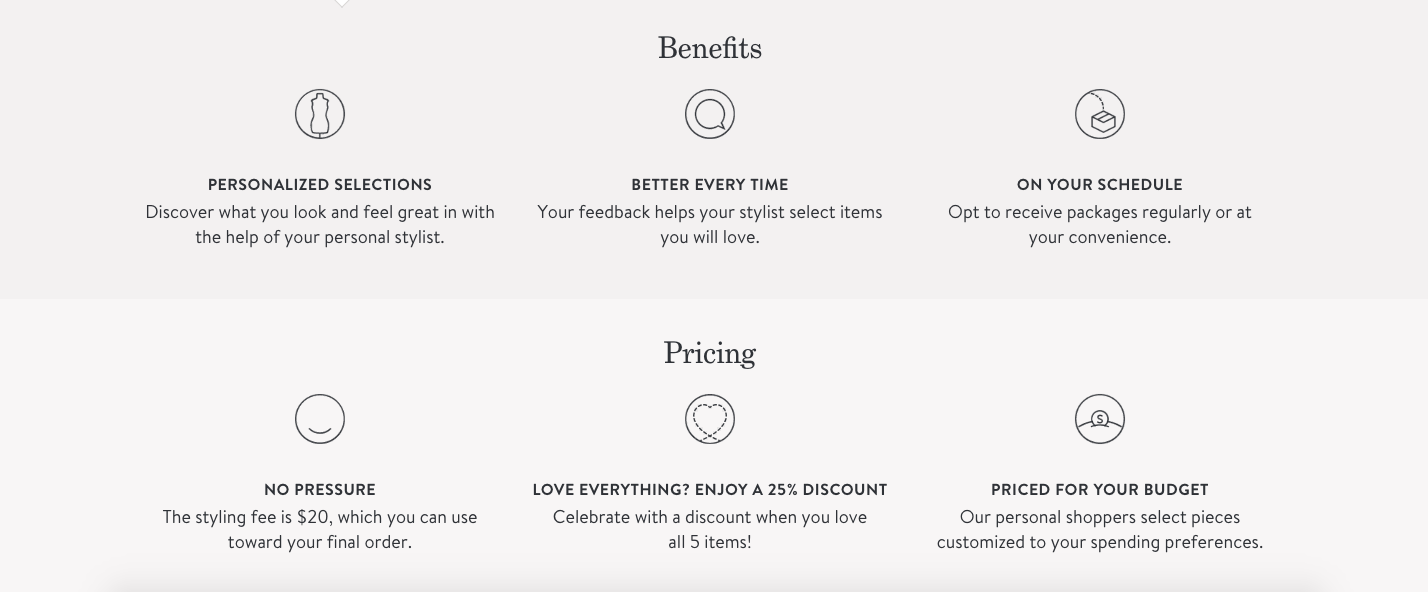Click the Benefits section title
Screen dimensions: 1428x592
coord(710,48)
